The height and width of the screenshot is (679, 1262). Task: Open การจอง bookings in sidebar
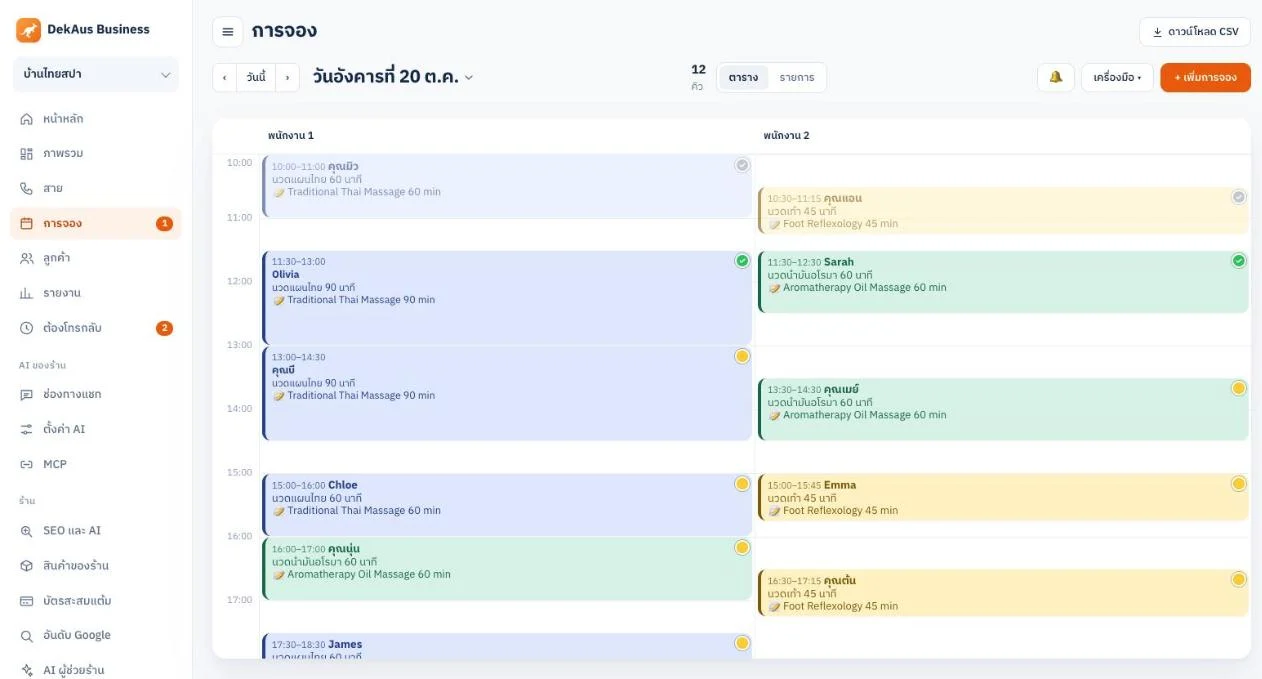click(95, 223)
